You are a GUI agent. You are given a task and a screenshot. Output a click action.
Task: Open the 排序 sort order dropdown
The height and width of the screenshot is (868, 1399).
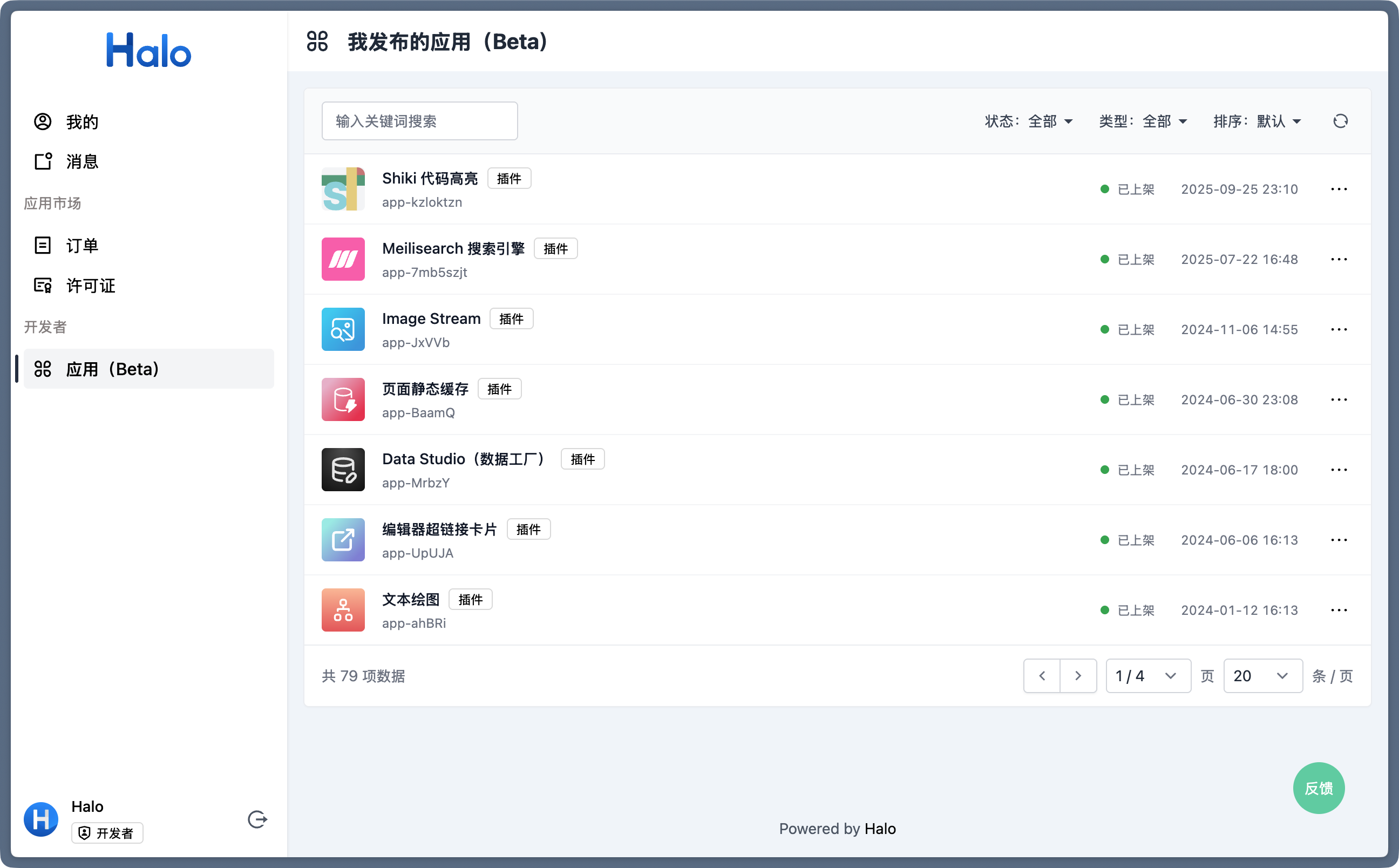coord(1257,121)
